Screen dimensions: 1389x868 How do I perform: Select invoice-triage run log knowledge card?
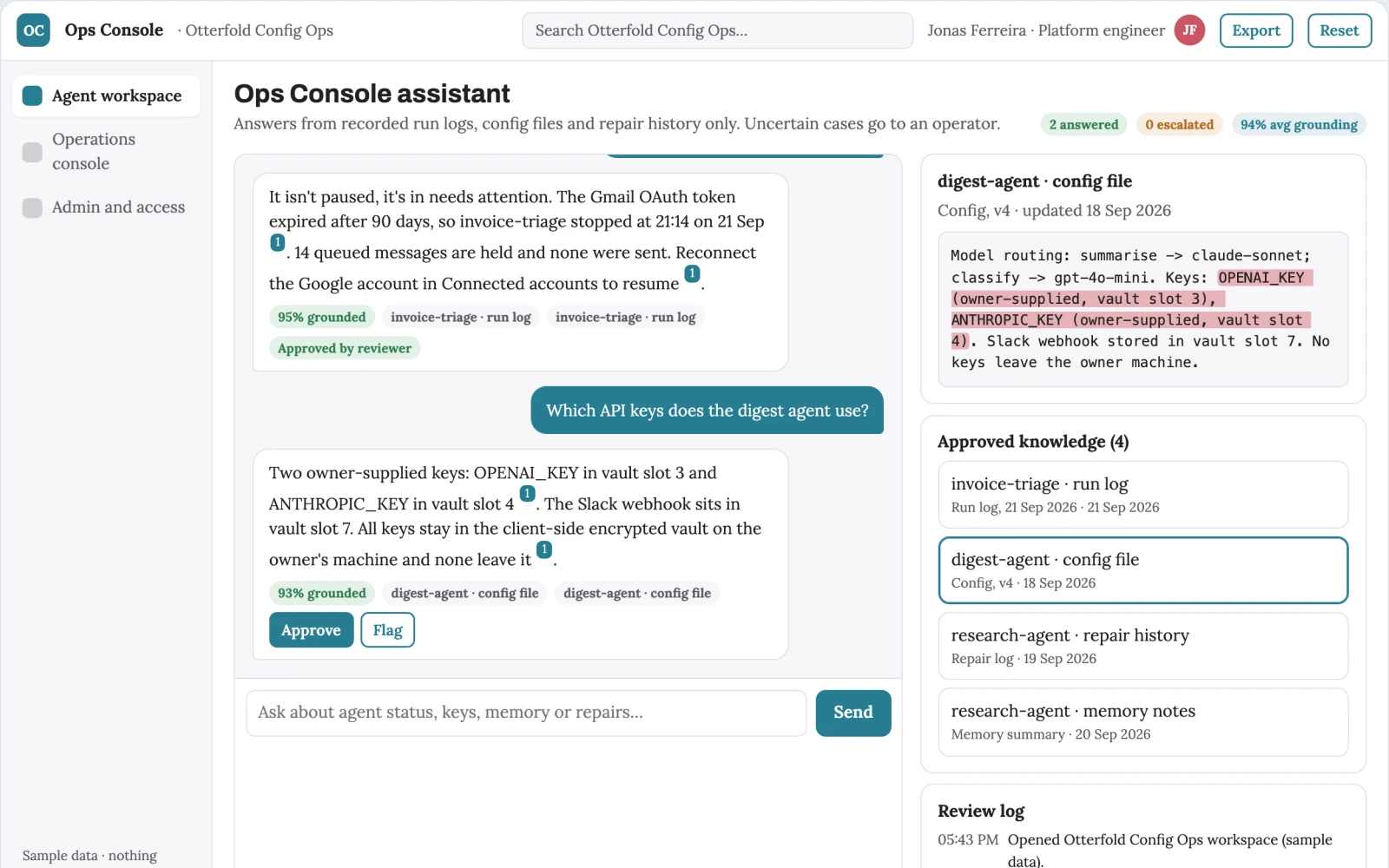tap(1142, 495)
